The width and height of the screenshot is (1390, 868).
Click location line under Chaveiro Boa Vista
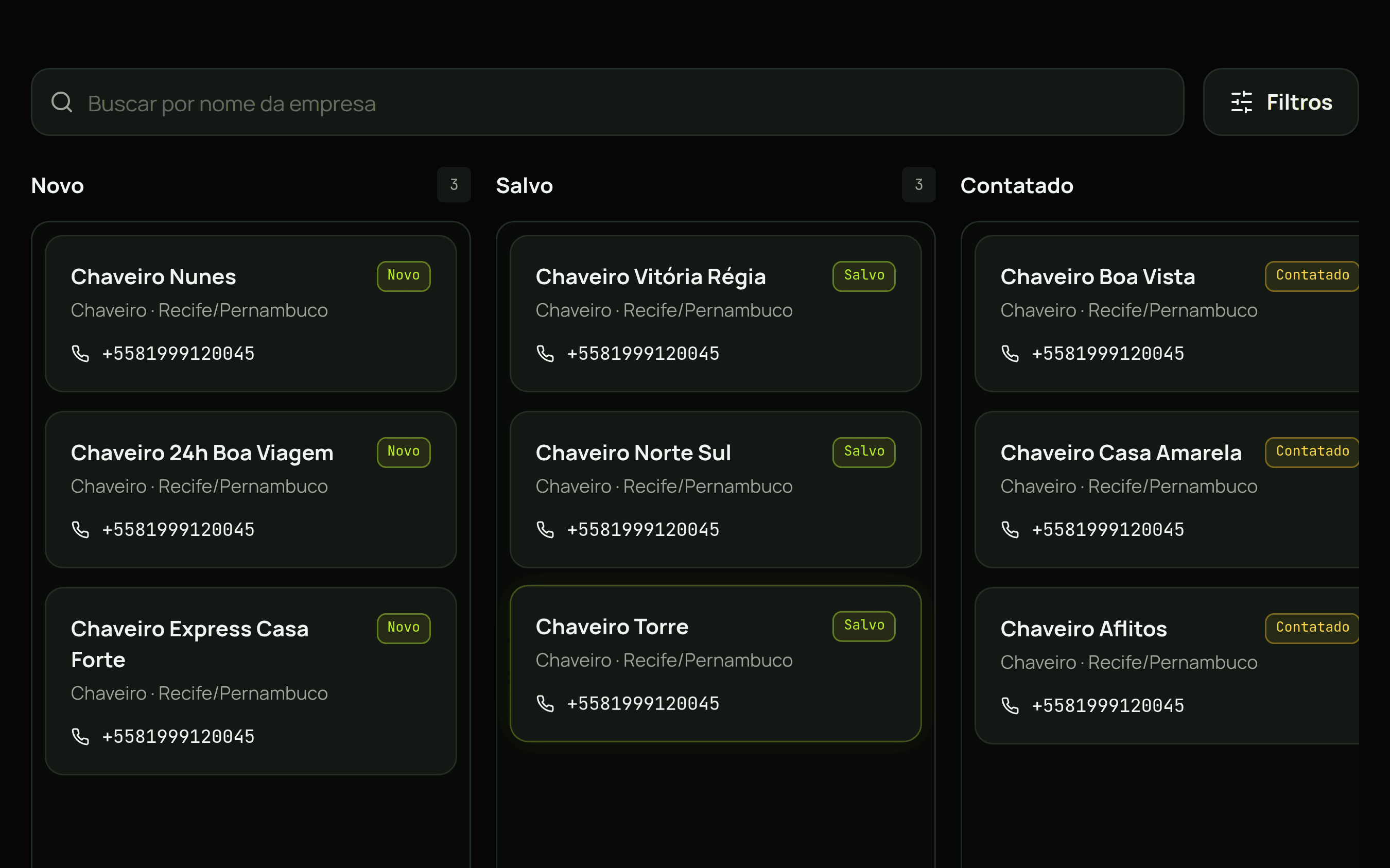coord(1129,310)
